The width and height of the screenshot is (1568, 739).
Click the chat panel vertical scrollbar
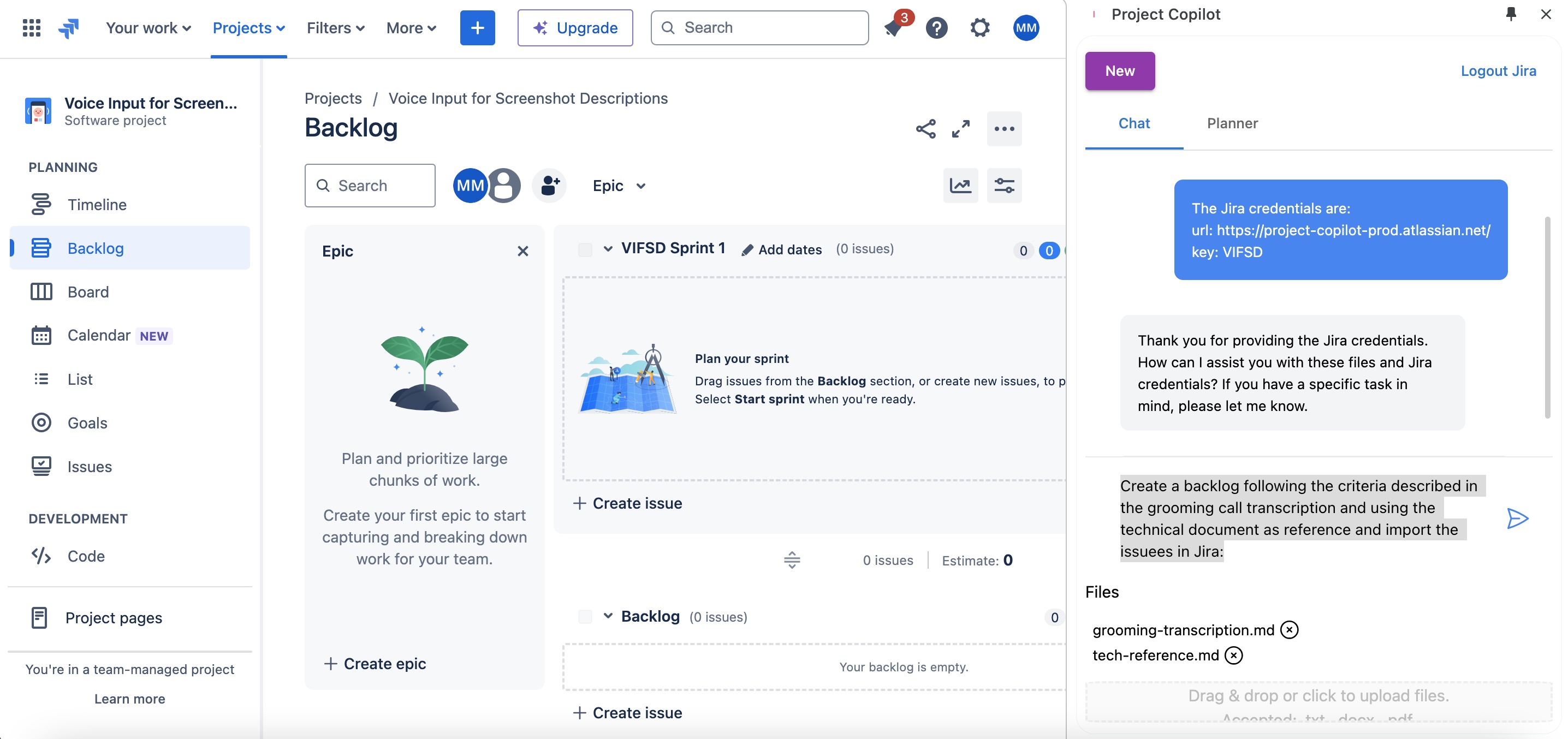pyautogui.click(x=1547, y=317)
